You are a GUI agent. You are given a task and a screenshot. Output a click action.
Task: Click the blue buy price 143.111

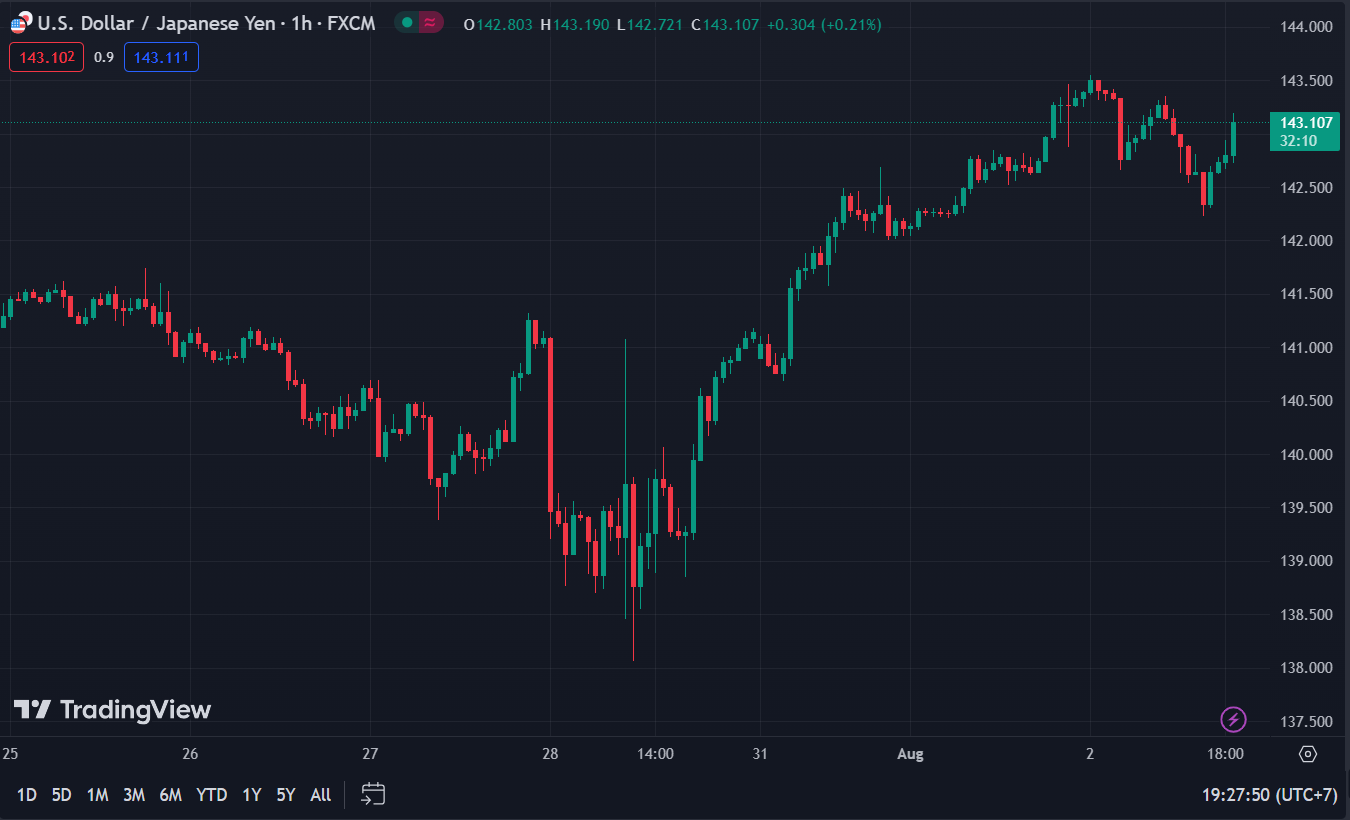point(161,58)
